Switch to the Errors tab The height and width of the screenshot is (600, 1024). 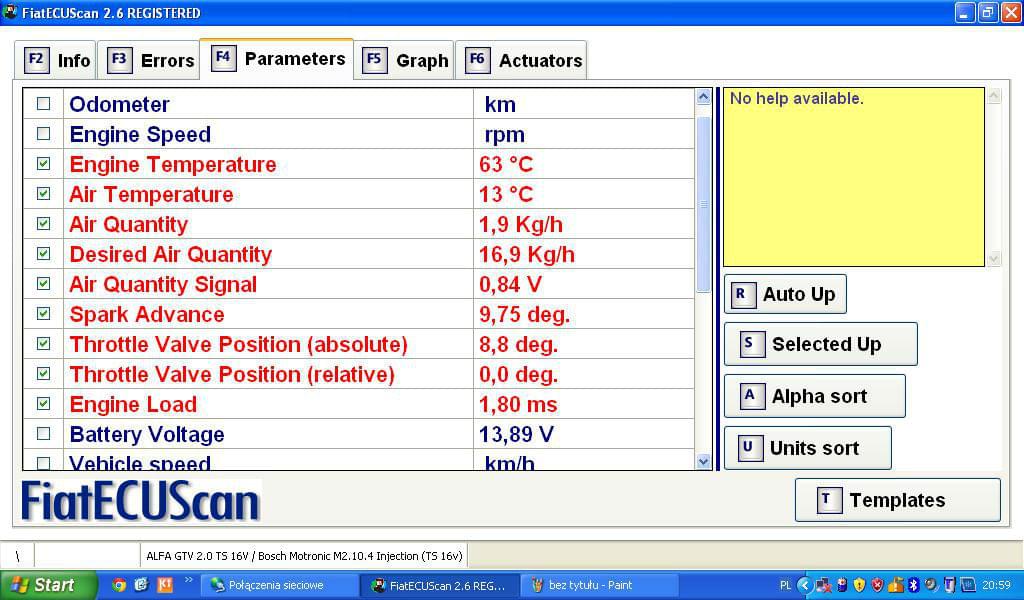[x=149, y=60]
